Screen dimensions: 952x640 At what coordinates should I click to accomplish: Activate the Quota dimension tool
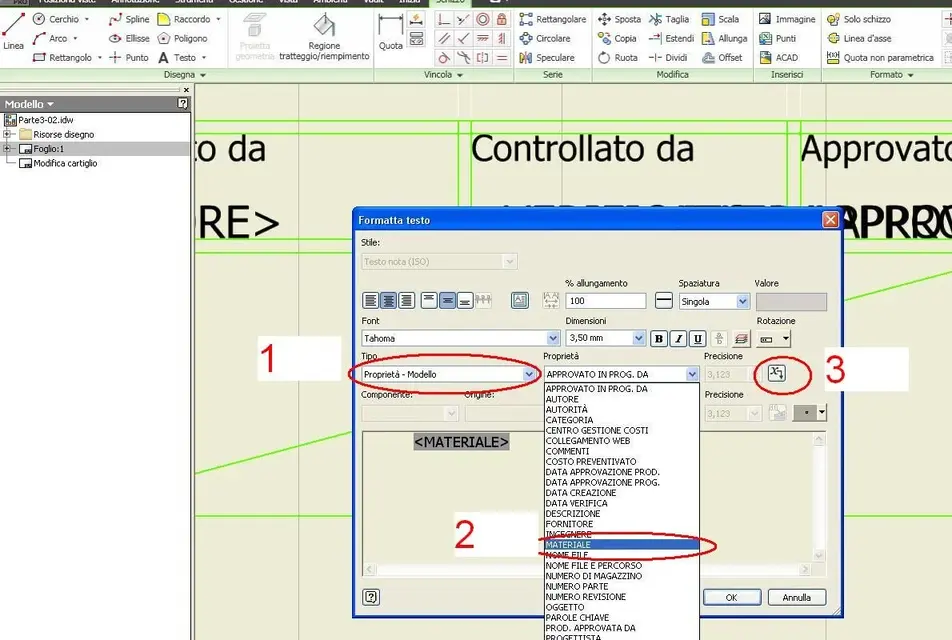point(390,32)
